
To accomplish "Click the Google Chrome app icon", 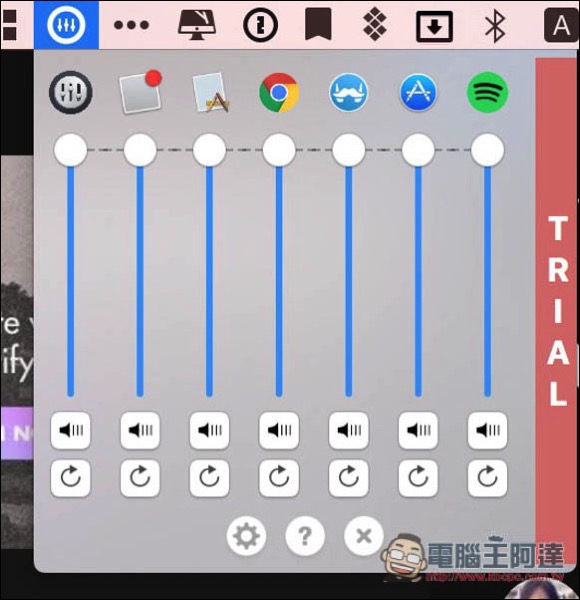I will (x=279, y=93).
